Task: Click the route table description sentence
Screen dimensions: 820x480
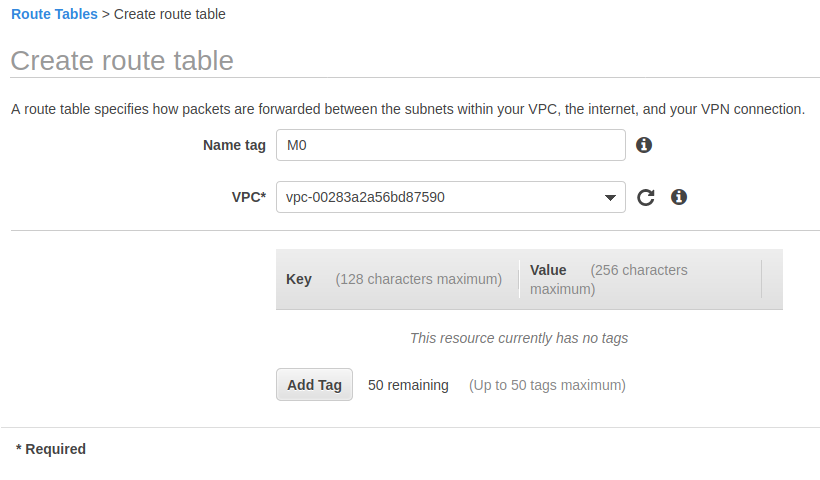Action: click(408, 109)
